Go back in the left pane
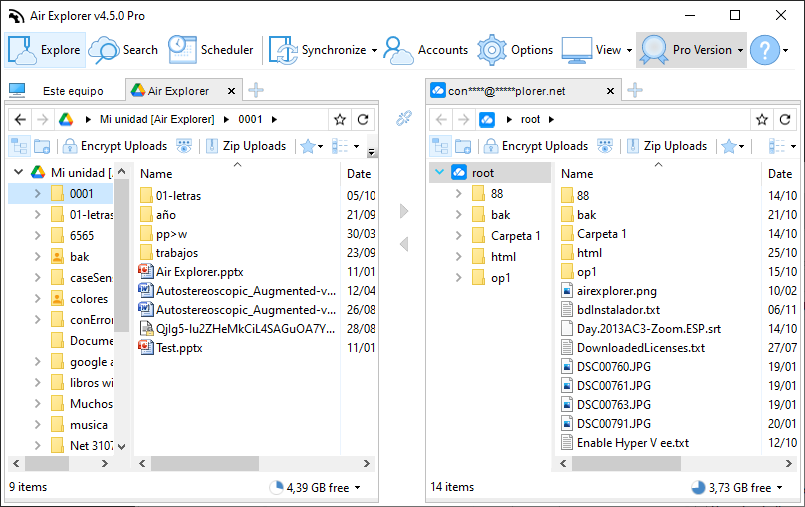The width and height of the screenshot is (805, 507). (20, 120)
